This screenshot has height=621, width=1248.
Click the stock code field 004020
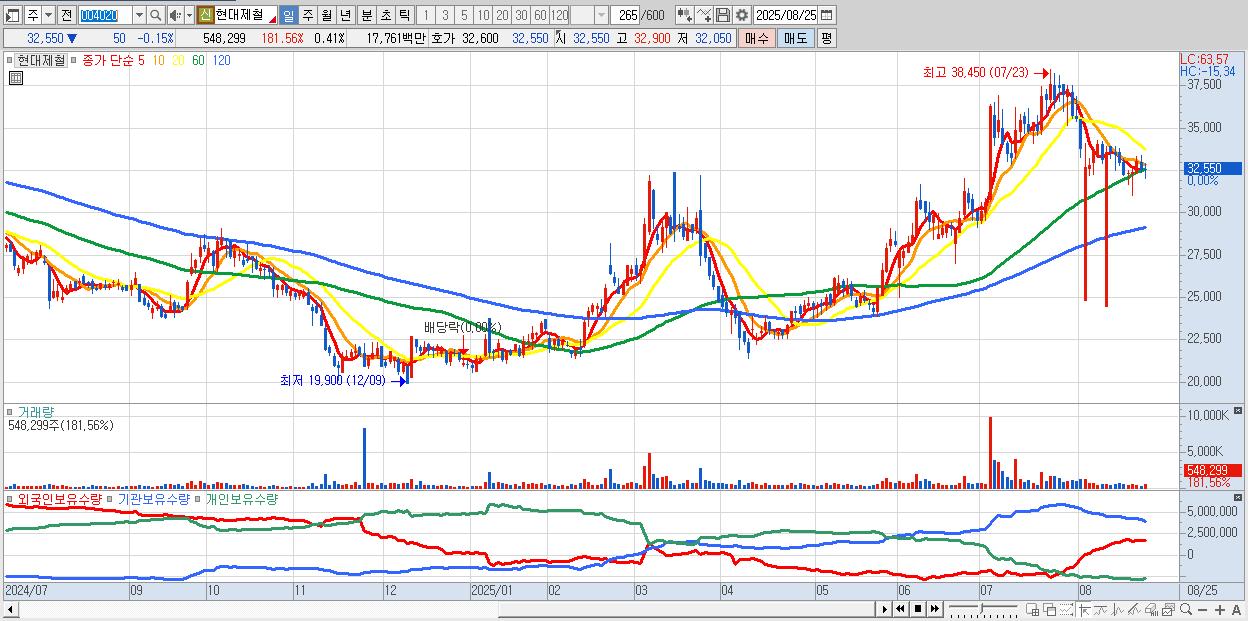(x=104, y=15)
